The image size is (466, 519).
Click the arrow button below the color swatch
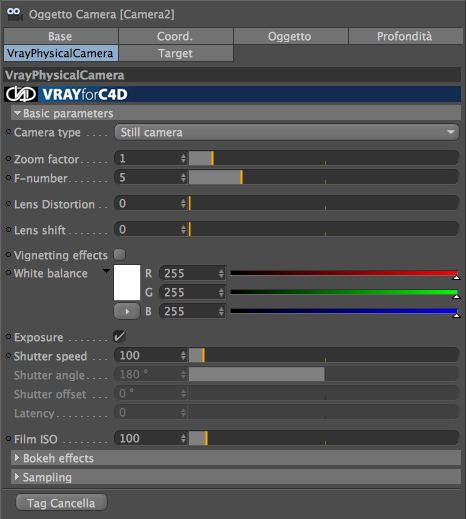pos(127,312)
